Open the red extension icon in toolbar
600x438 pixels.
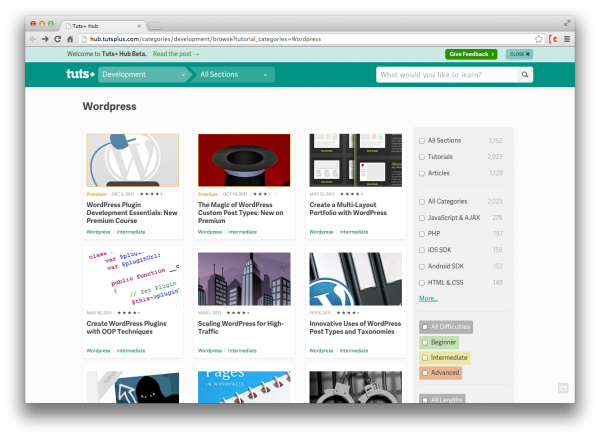(553, 39)
